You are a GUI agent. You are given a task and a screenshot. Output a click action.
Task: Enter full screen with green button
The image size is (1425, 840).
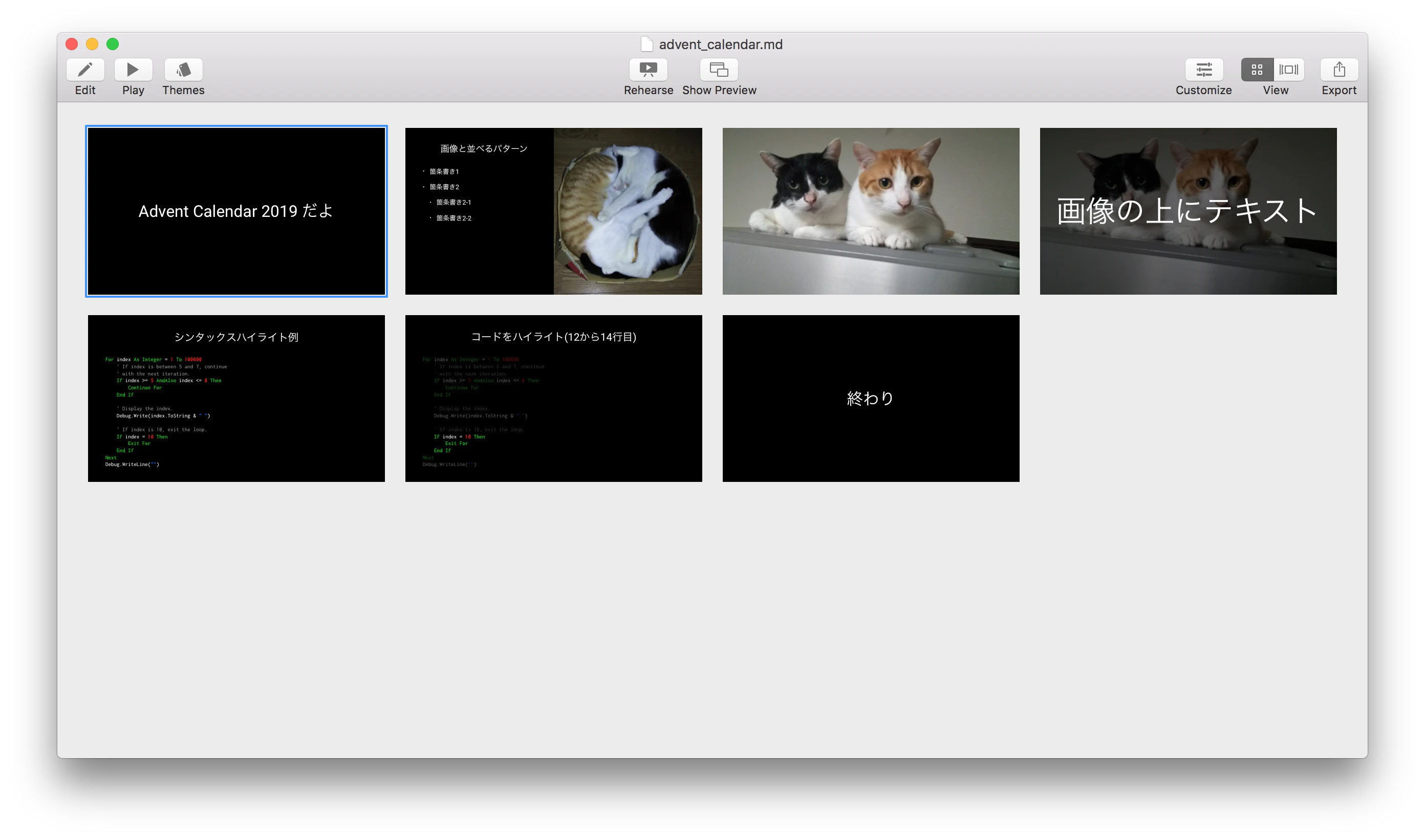[x=113, y=44]
